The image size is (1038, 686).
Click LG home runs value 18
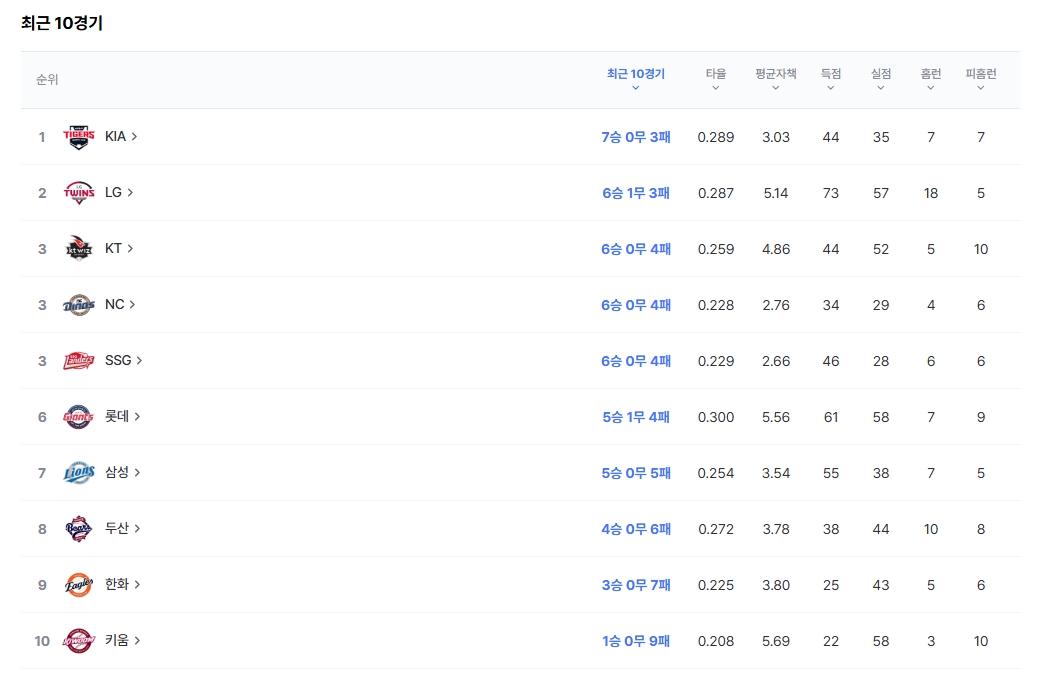coord(931,193)
